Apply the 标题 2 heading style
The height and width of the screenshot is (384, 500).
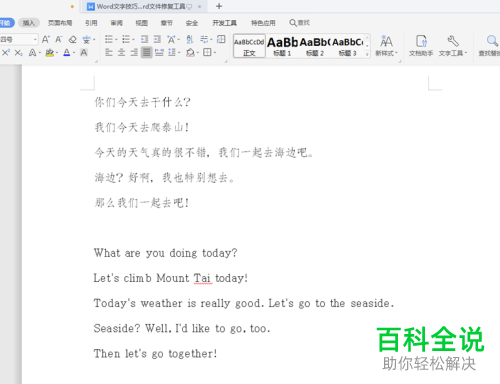[x=315, y=46]
